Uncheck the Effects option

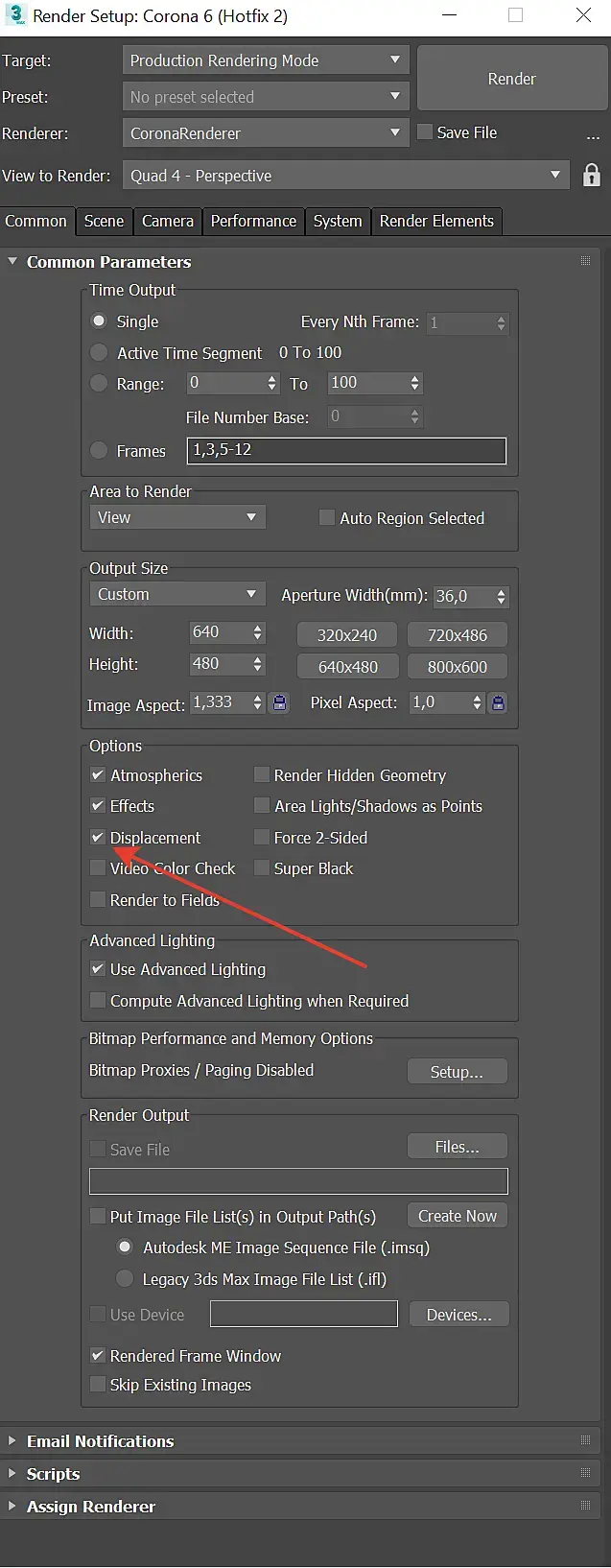click(x=97, y=806)
